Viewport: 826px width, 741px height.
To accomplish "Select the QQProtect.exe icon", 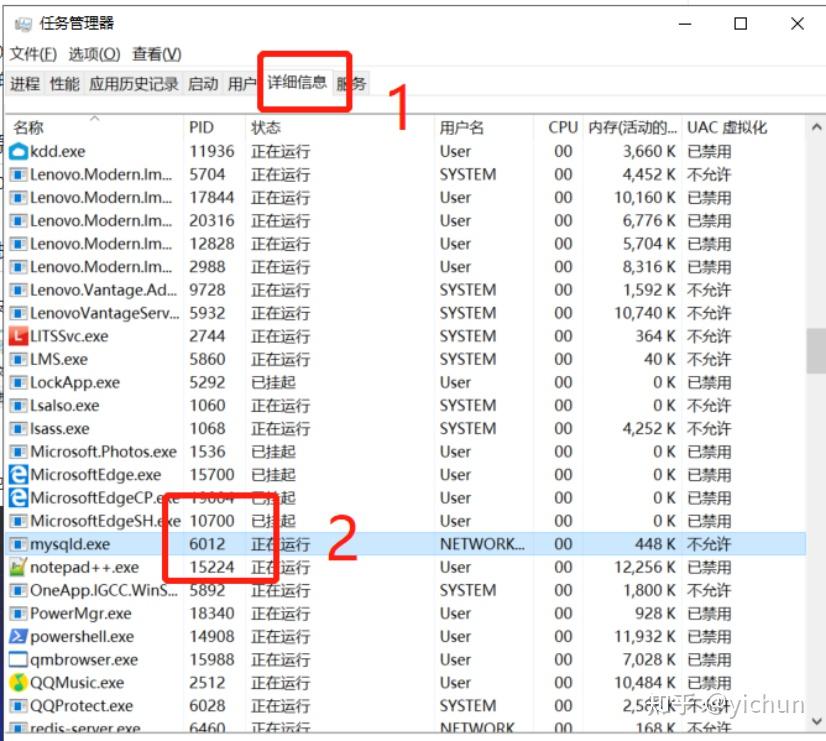I will tap(18, 706).
